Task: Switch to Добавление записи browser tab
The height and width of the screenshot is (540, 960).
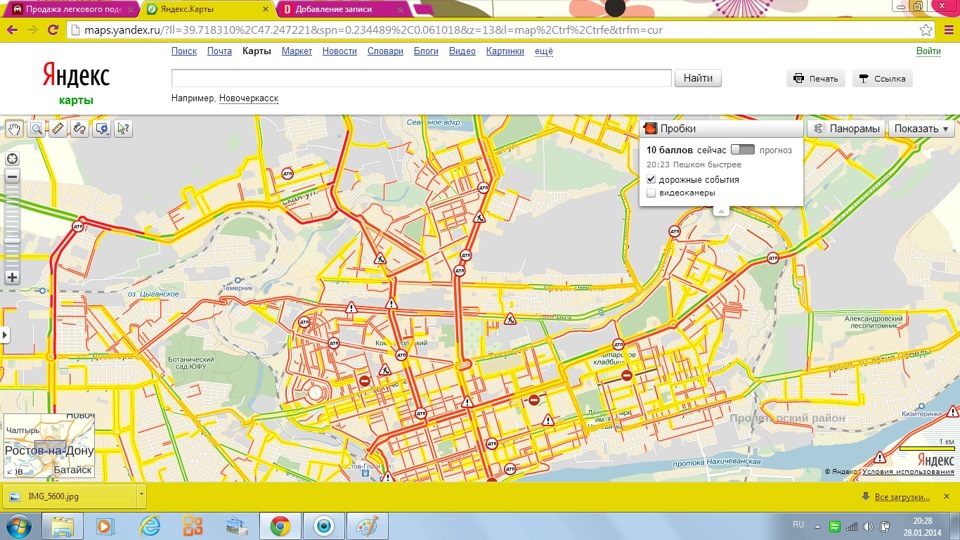Action: 342,9
